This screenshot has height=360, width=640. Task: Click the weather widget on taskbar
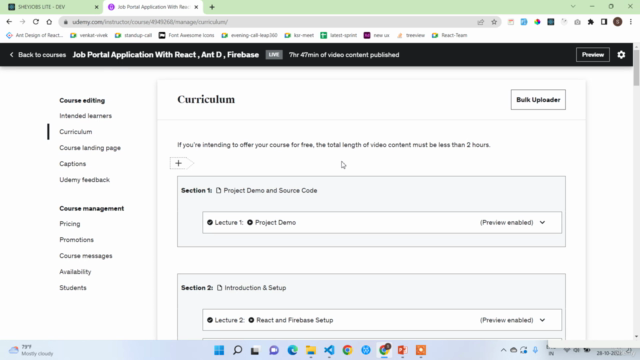(x=31, y=350)
